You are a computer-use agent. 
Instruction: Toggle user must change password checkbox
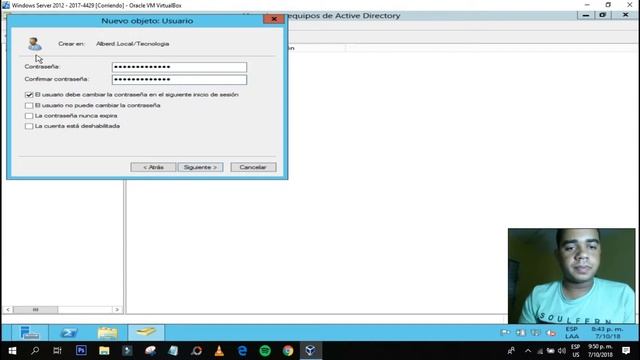(x=29, y=95)
